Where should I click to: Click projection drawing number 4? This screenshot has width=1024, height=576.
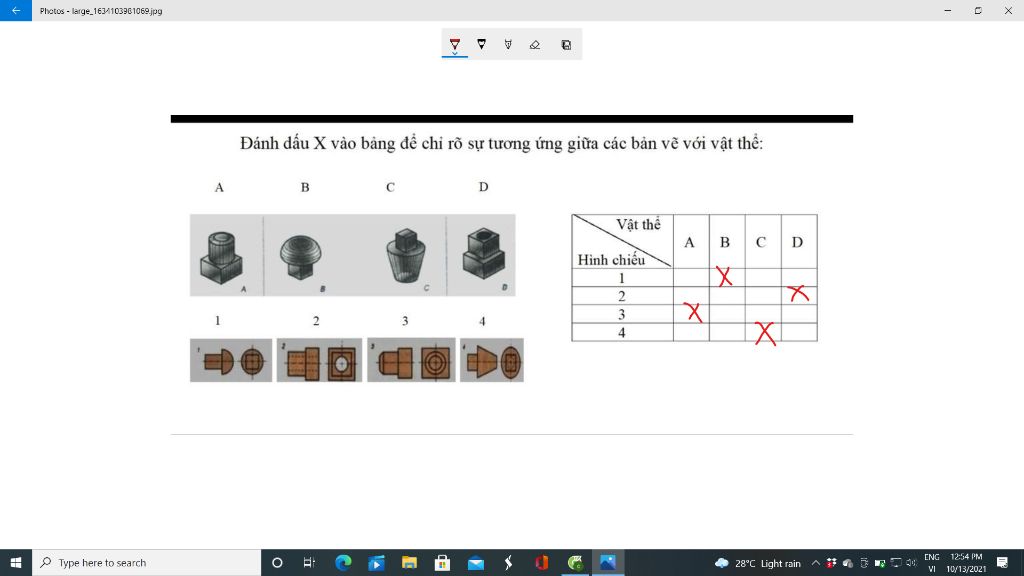tap(492, 360)
